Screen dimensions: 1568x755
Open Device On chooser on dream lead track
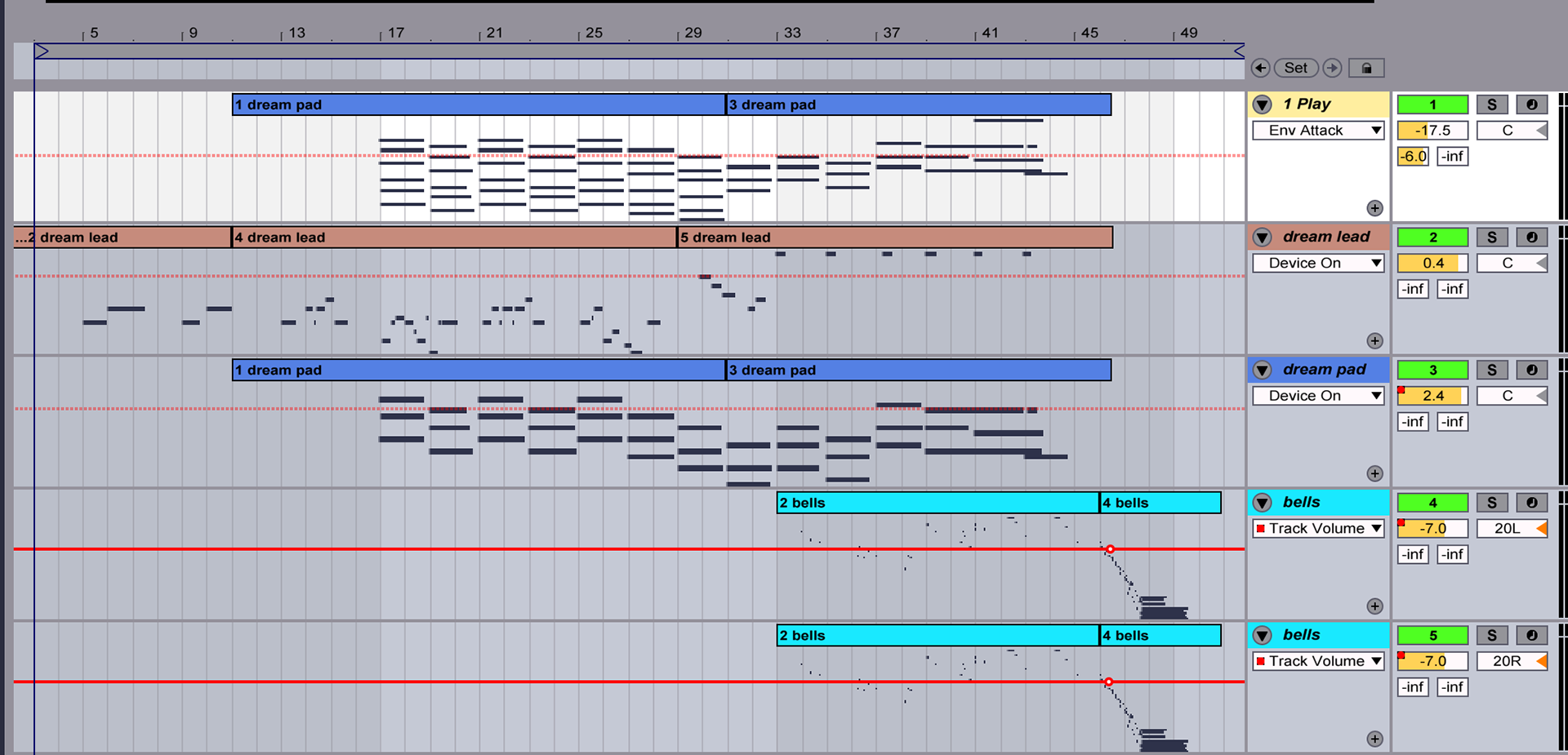click(x=1318, y=263)
